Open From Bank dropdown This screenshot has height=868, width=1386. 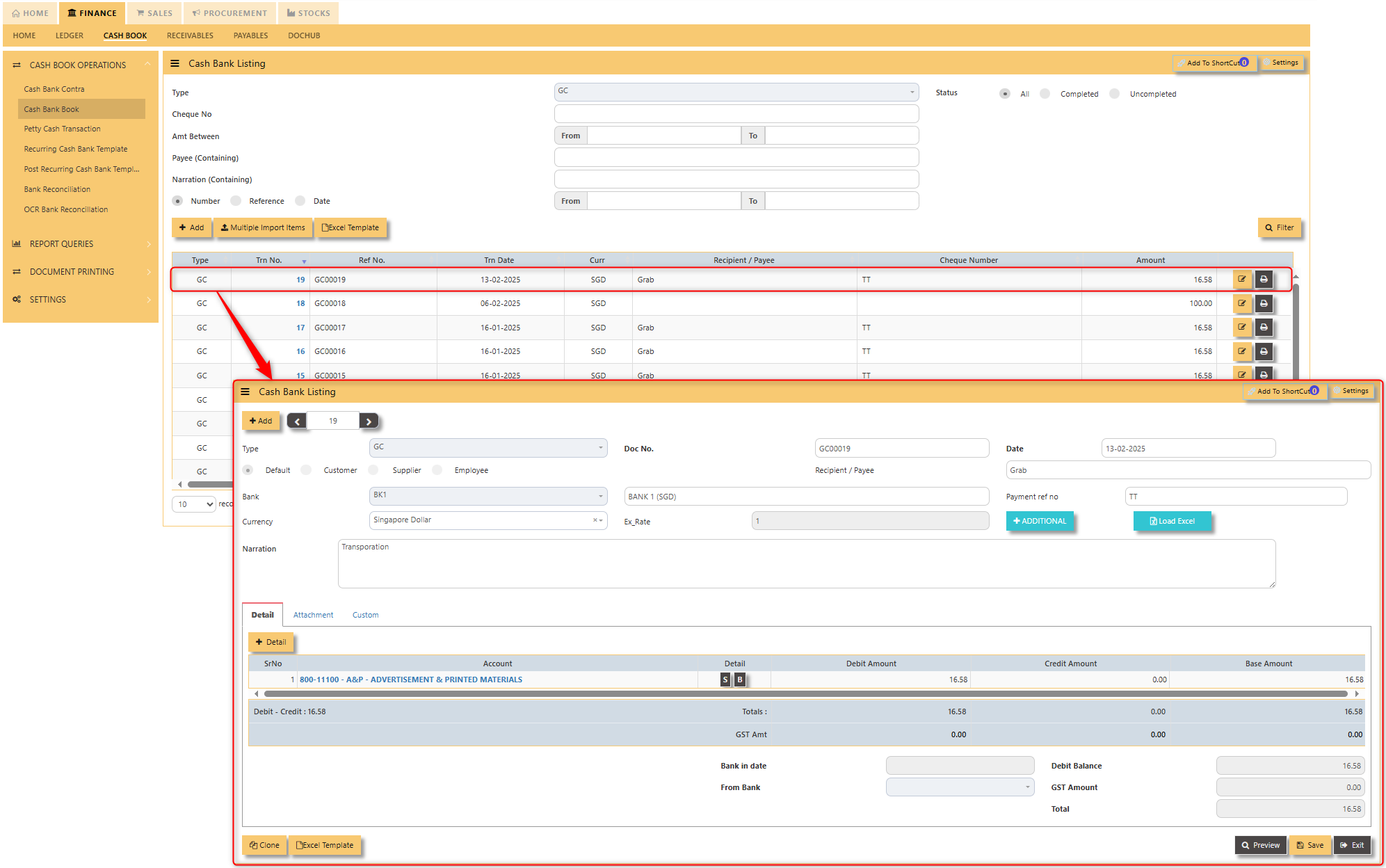[x=960, y=787]
